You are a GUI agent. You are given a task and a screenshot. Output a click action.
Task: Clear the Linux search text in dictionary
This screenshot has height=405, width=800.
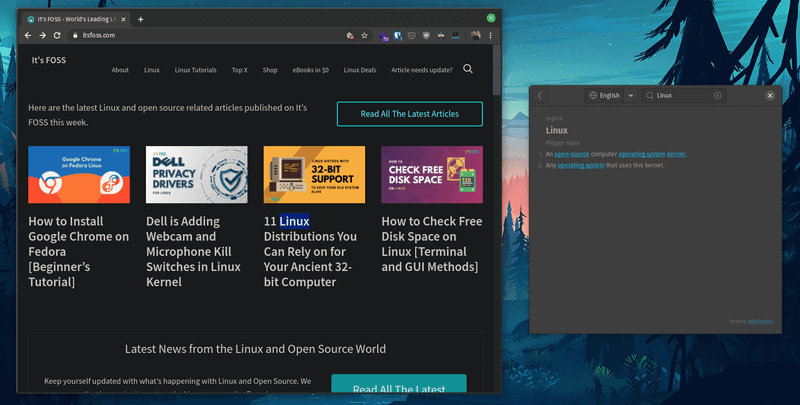[x=717, y=95]
